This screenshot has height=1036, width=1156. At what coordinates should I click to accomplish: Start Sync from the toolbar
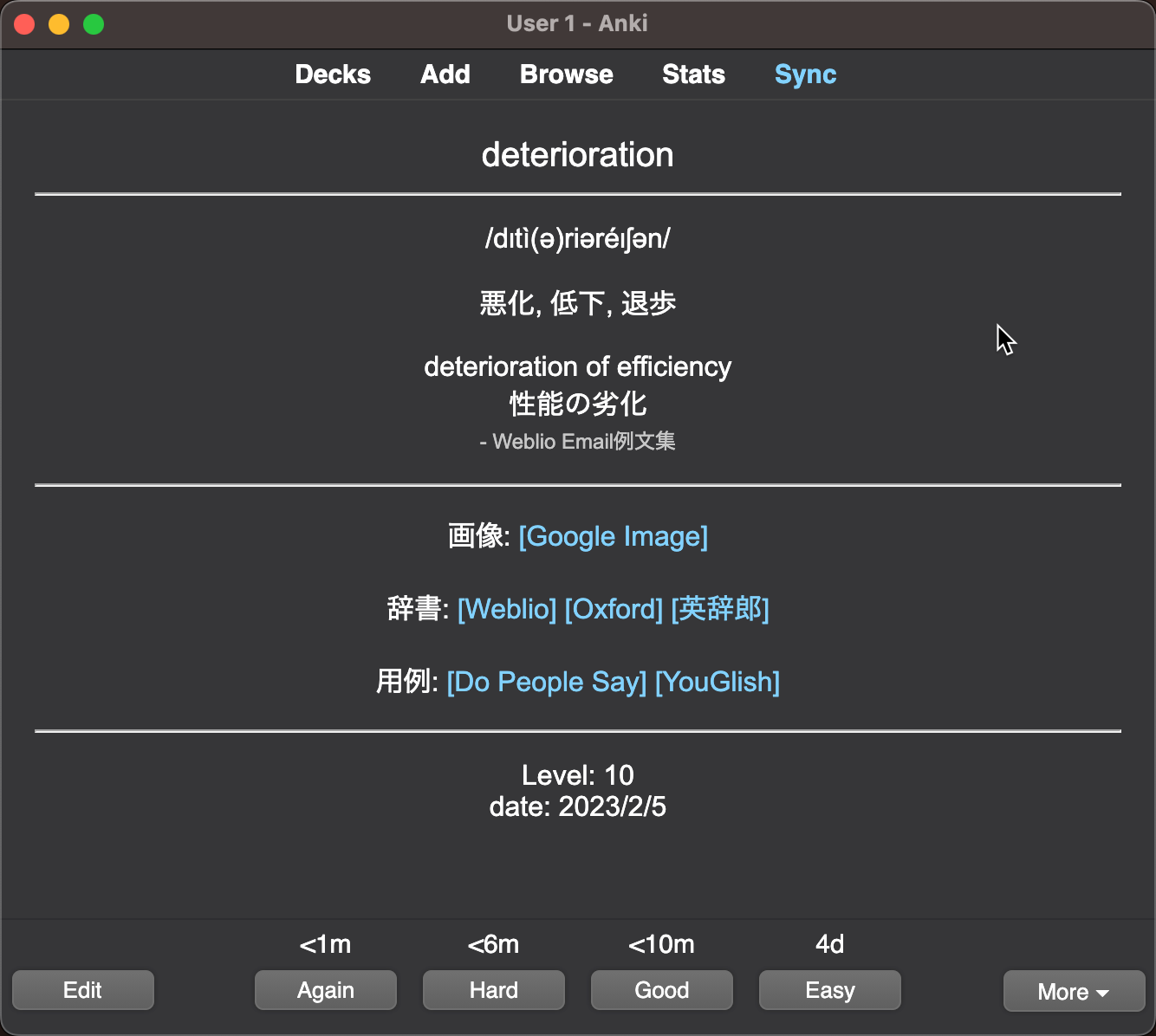coord(806,74)
